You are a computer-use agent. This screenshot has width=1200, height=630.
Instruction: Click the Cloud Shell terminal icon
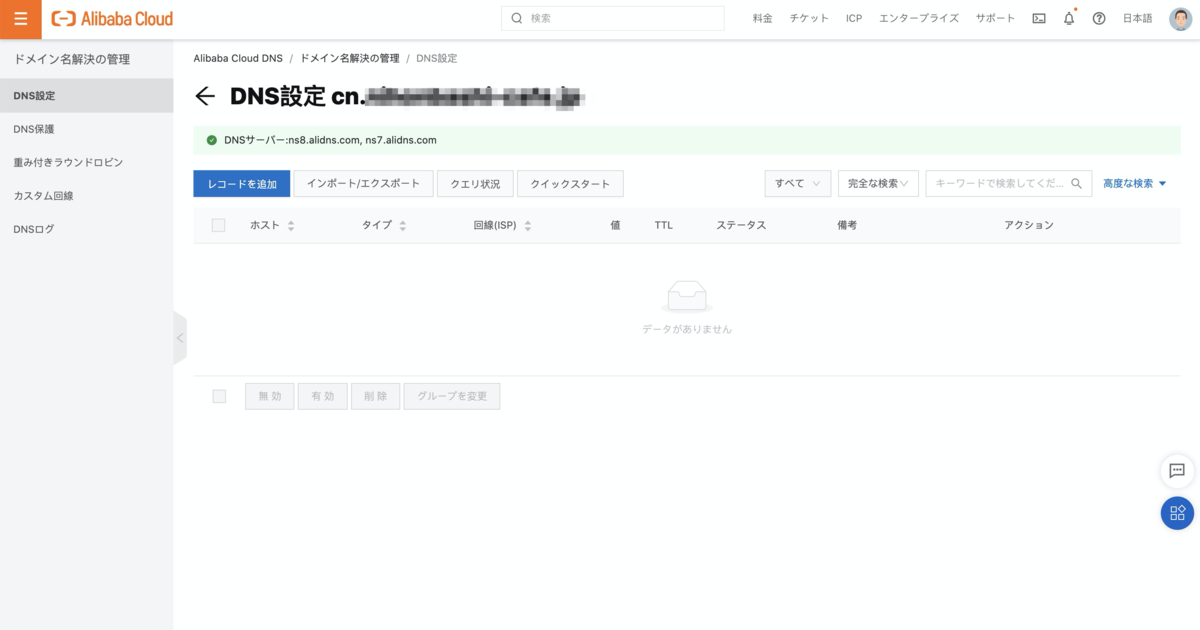pos(1039,19)
